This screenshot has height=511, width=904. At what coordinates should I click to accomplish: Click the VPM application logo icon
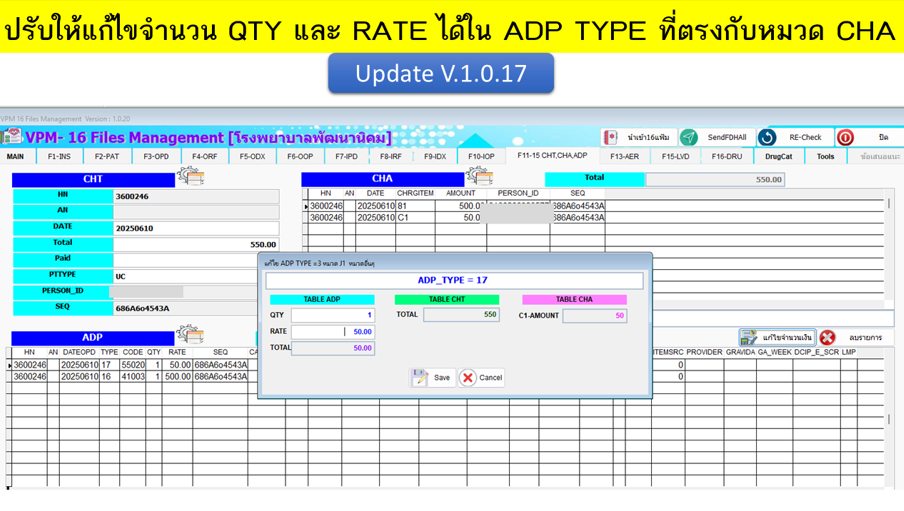pos(12,137)
